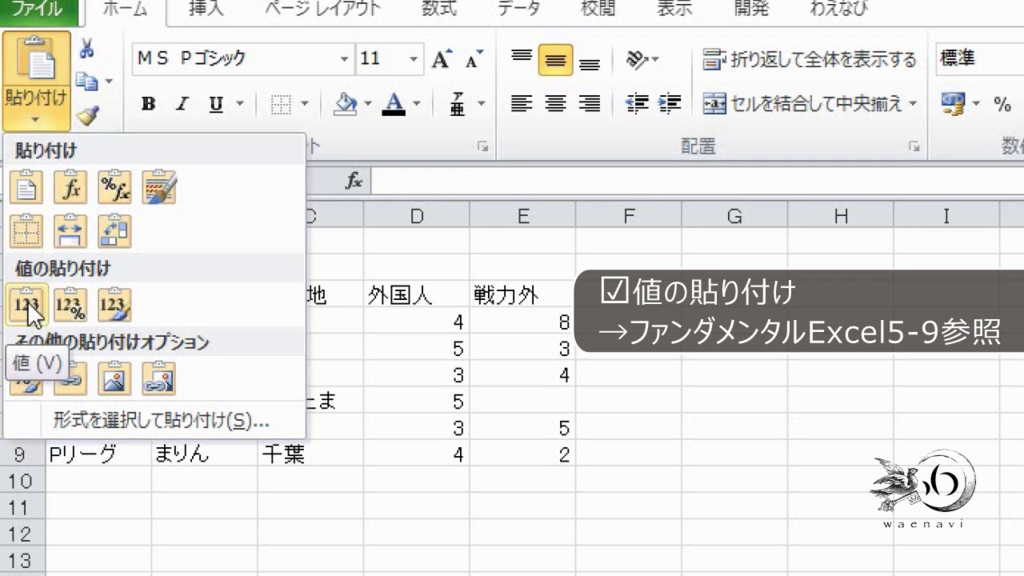This screenshot has height=576, width=1024.
Task: Select column header G
Action: 735,216
